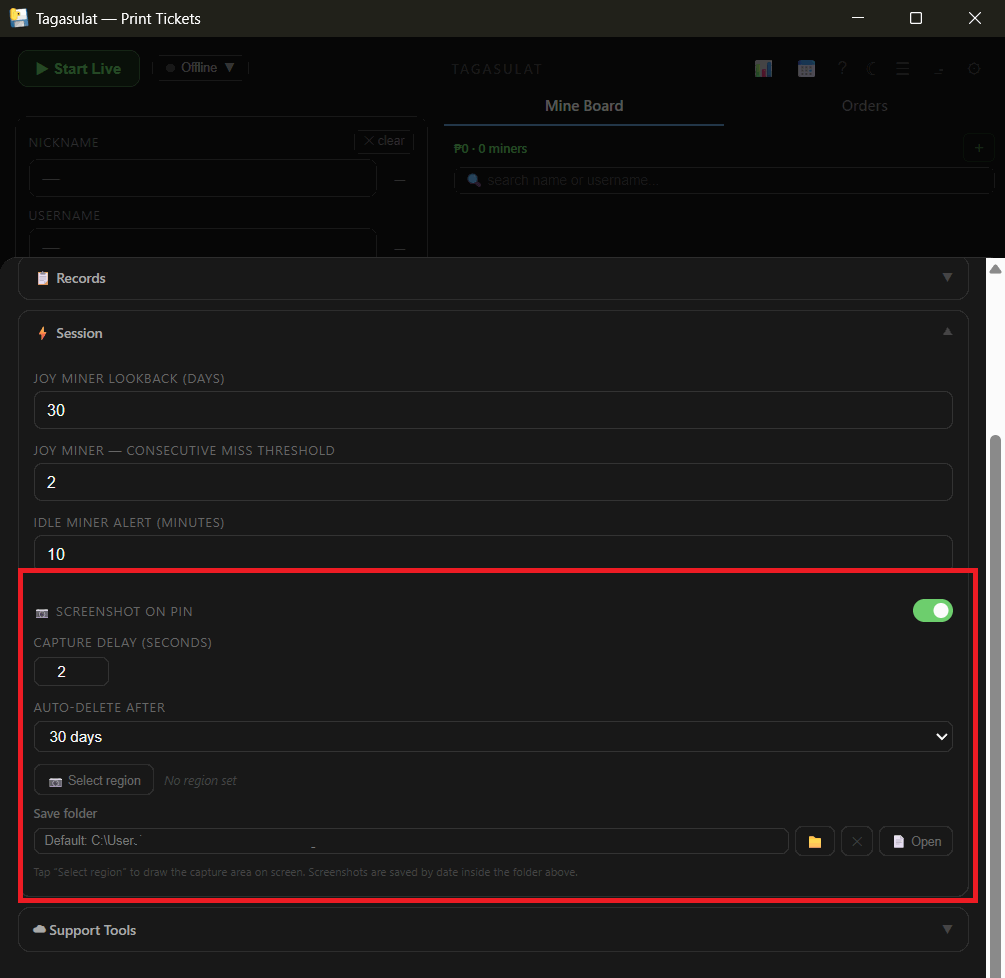
Task: Click the clear button beside Nickname
Action: 384,141
